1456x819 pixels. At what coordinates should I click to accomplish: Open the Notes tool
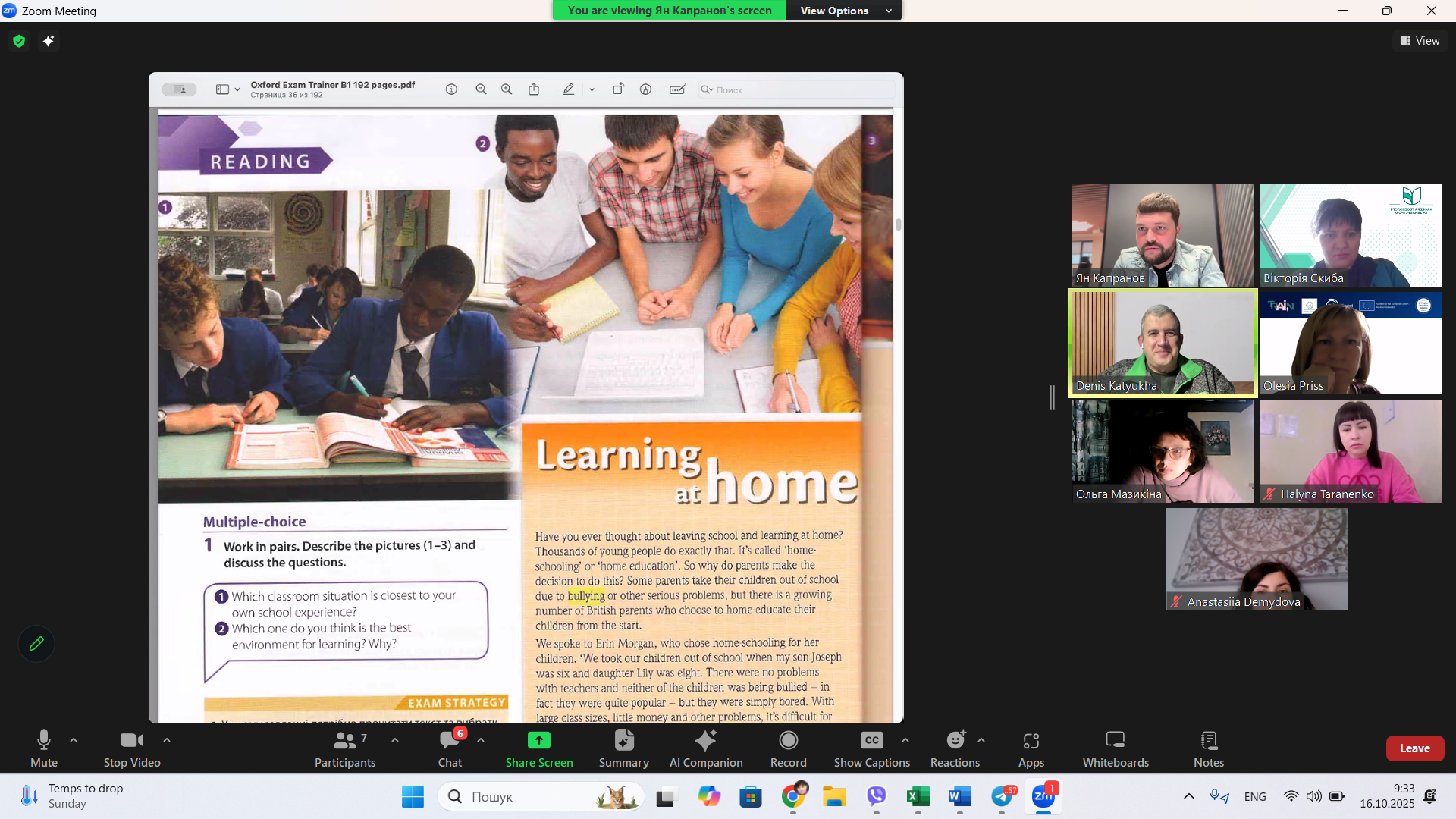tap(1208, 748)
